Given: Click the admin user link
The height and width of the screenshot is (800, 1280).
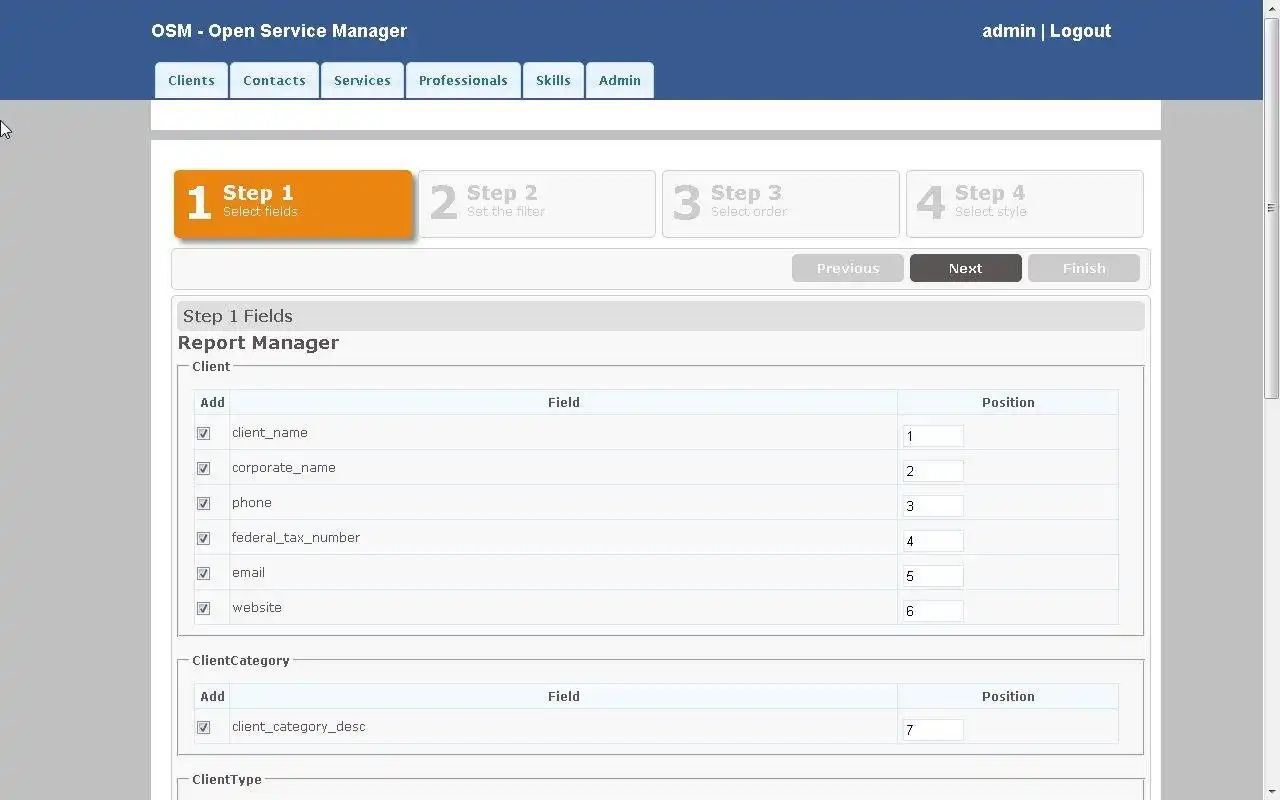Looking at the screenshot, I should 1008,31.
